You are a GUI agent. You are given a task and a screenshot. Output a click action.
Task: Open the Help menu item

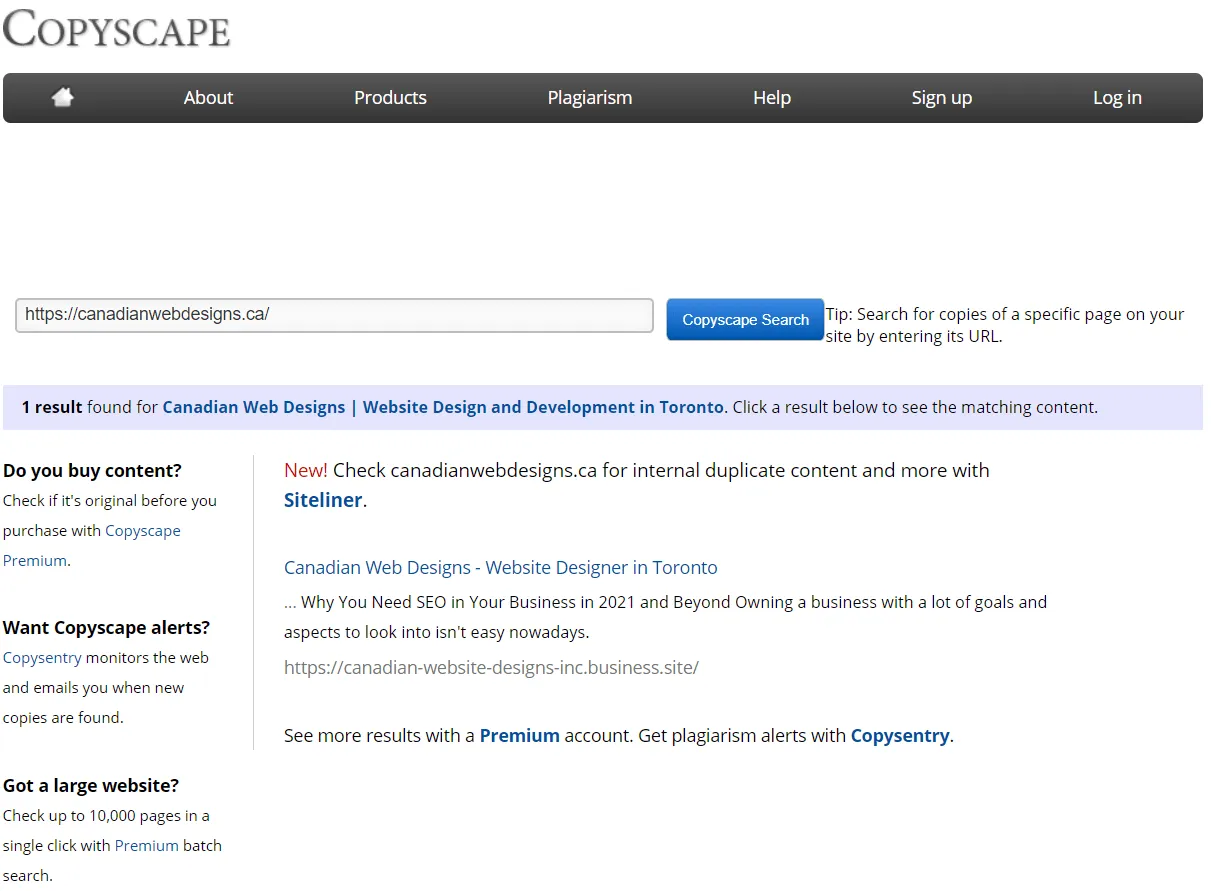point(771,97)
